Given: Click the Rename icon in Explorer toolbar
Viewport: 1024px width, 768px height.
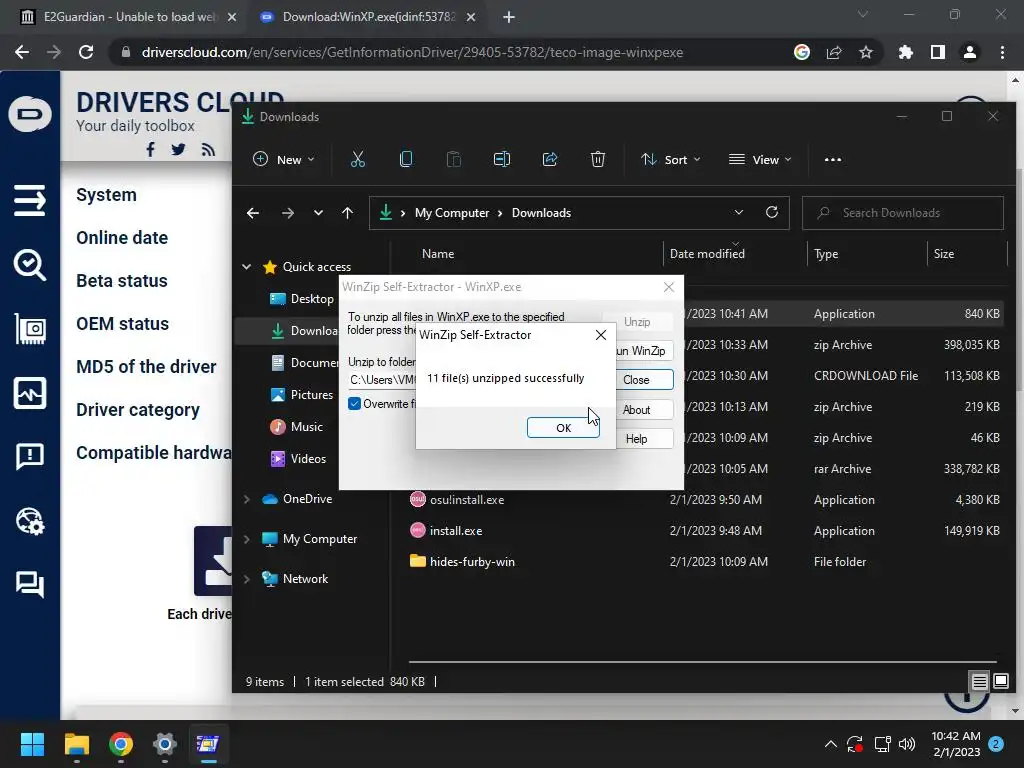Looking at the screenshot, I should [x=502, y=159].
